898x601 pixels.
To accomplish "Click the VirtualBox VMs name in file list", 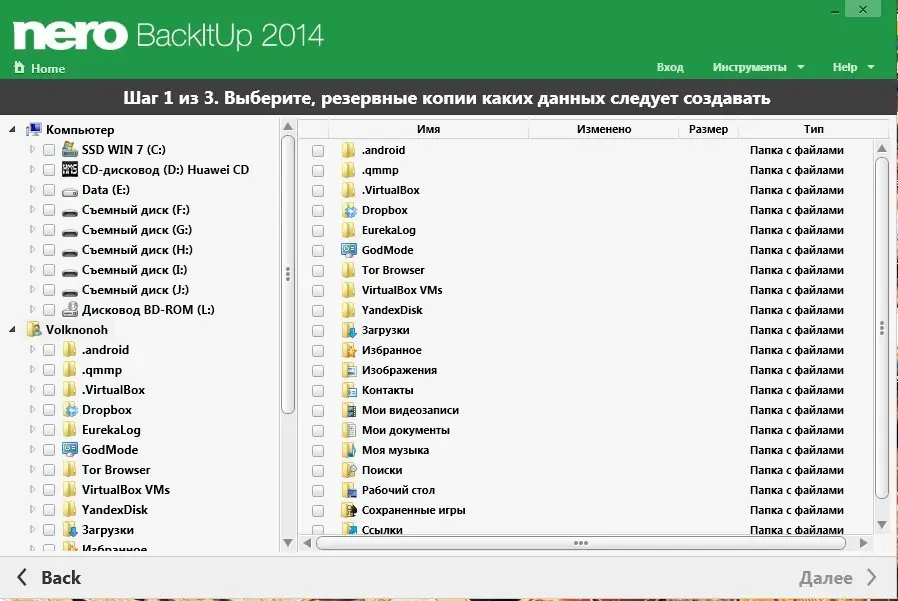I will coord(402,290).
